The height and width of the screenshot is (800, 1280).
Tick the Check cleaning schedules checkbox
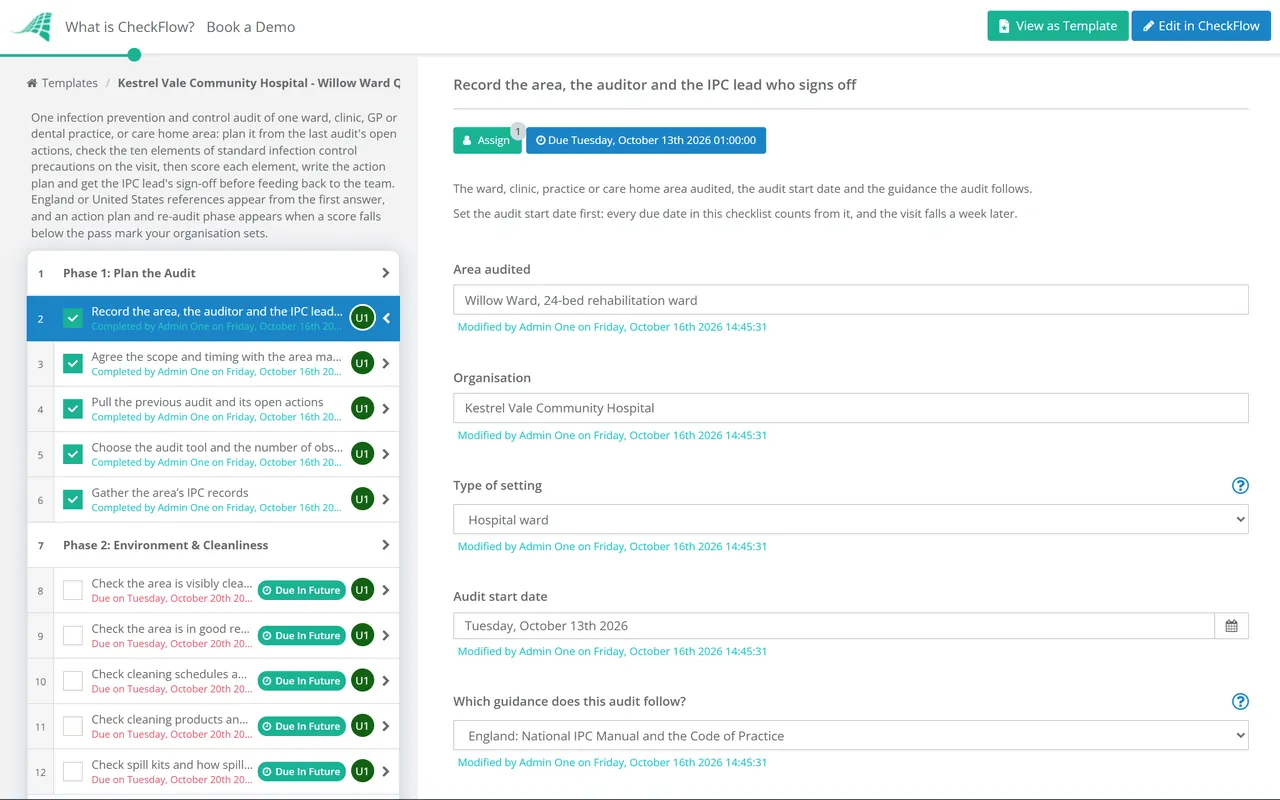pyautogui.click(x=73, y=681)
